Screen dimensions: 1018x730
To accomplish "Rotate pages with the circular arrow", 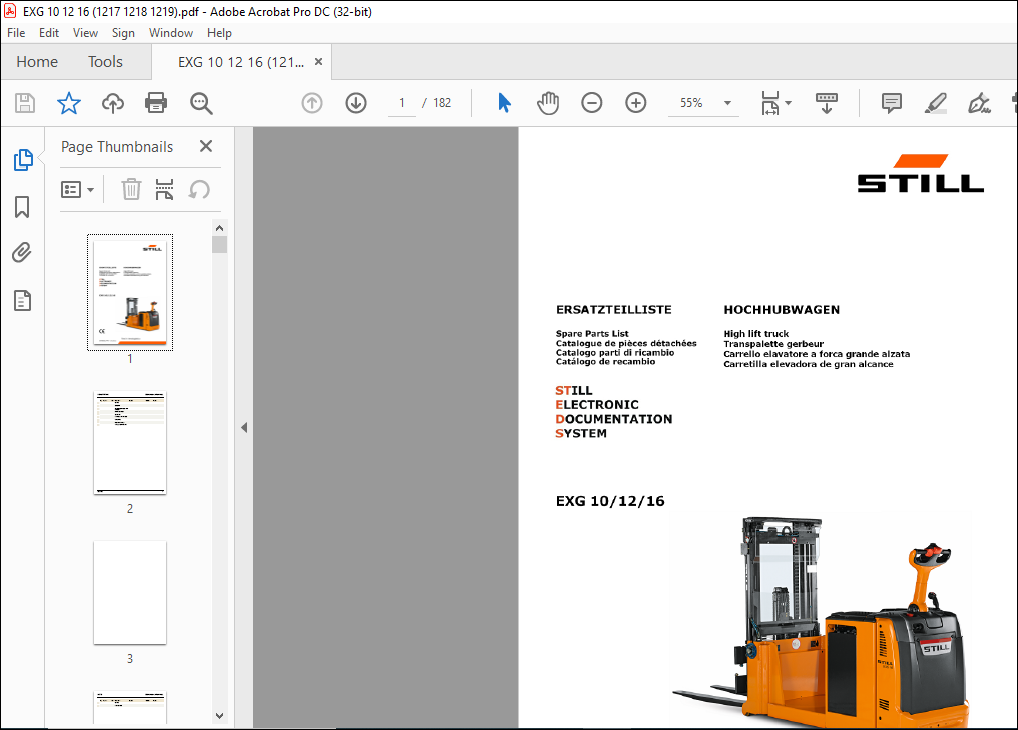I will click(x=199, y=190).
